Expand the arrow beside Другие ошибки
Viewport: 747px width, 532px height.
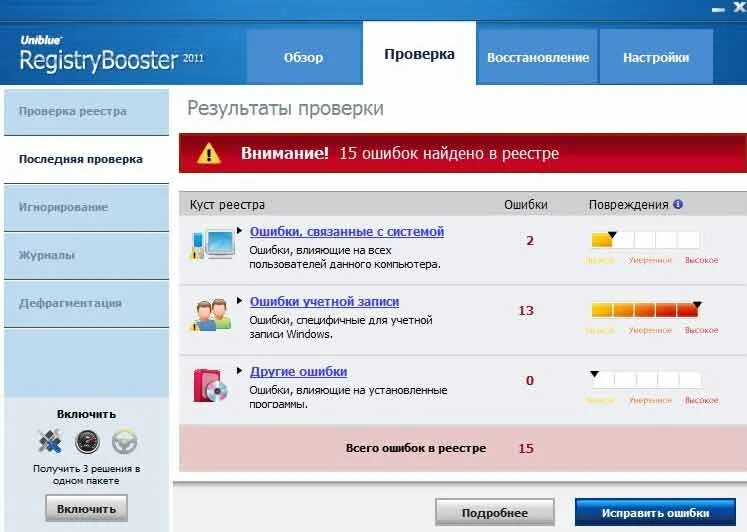coord(240,371)
